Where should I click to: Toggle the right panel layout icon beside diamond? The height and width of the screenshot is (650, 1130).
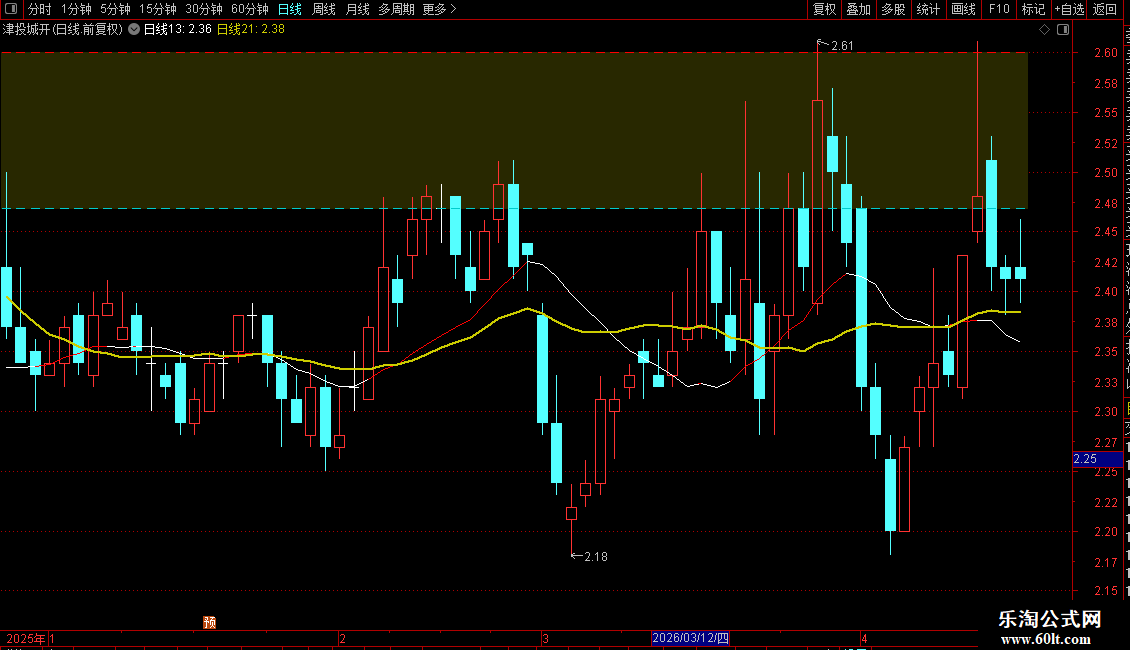[1063, 30]
